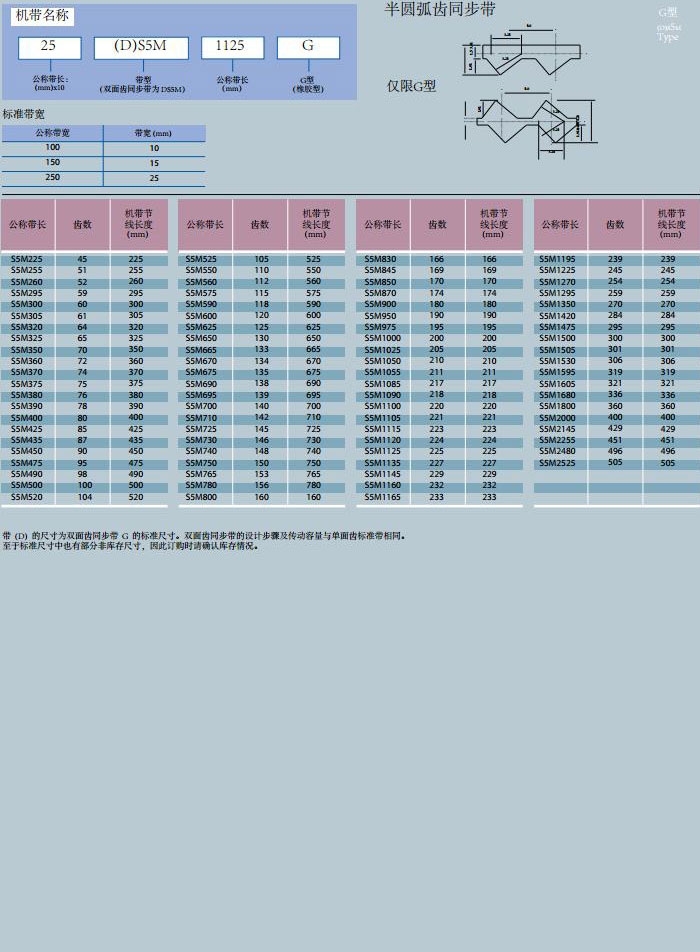This screenshot has width=700, height=952.
Task: Select the S5M1165 belt entry
Action: coord(382,497)
